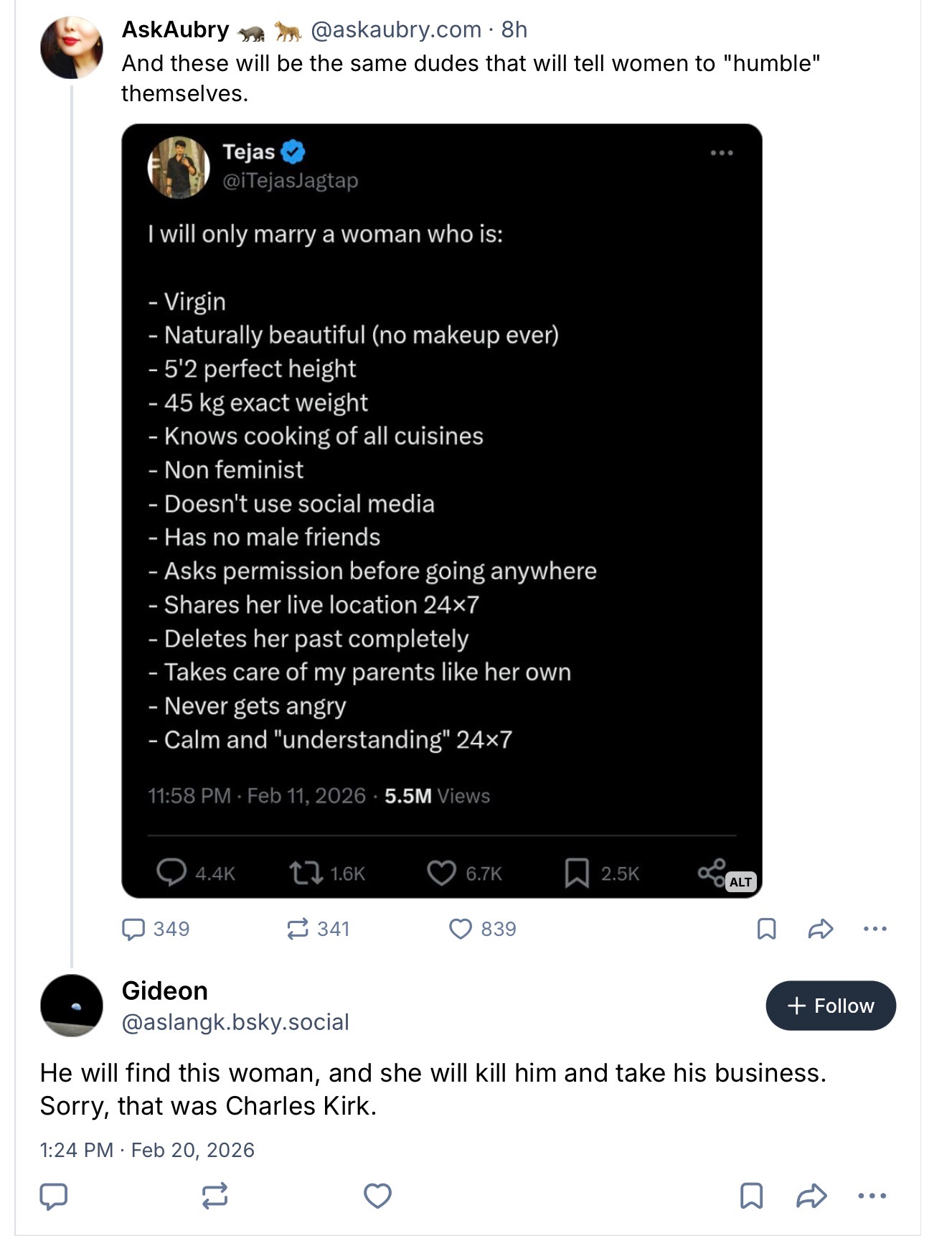Like Gideon's post

coord(377,1196)
